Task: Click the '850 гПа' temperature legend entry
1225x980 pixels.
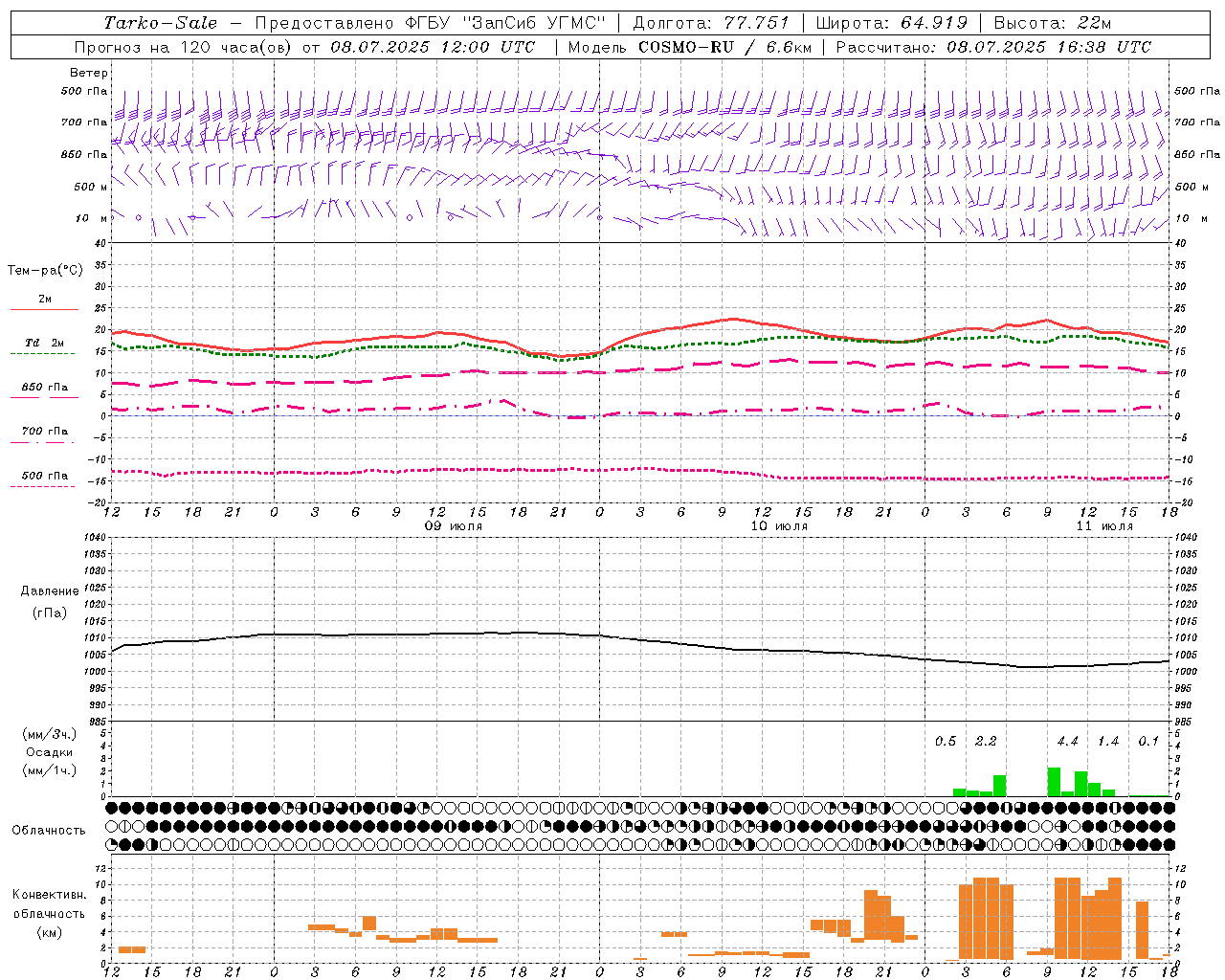Action: click(45, 388)
